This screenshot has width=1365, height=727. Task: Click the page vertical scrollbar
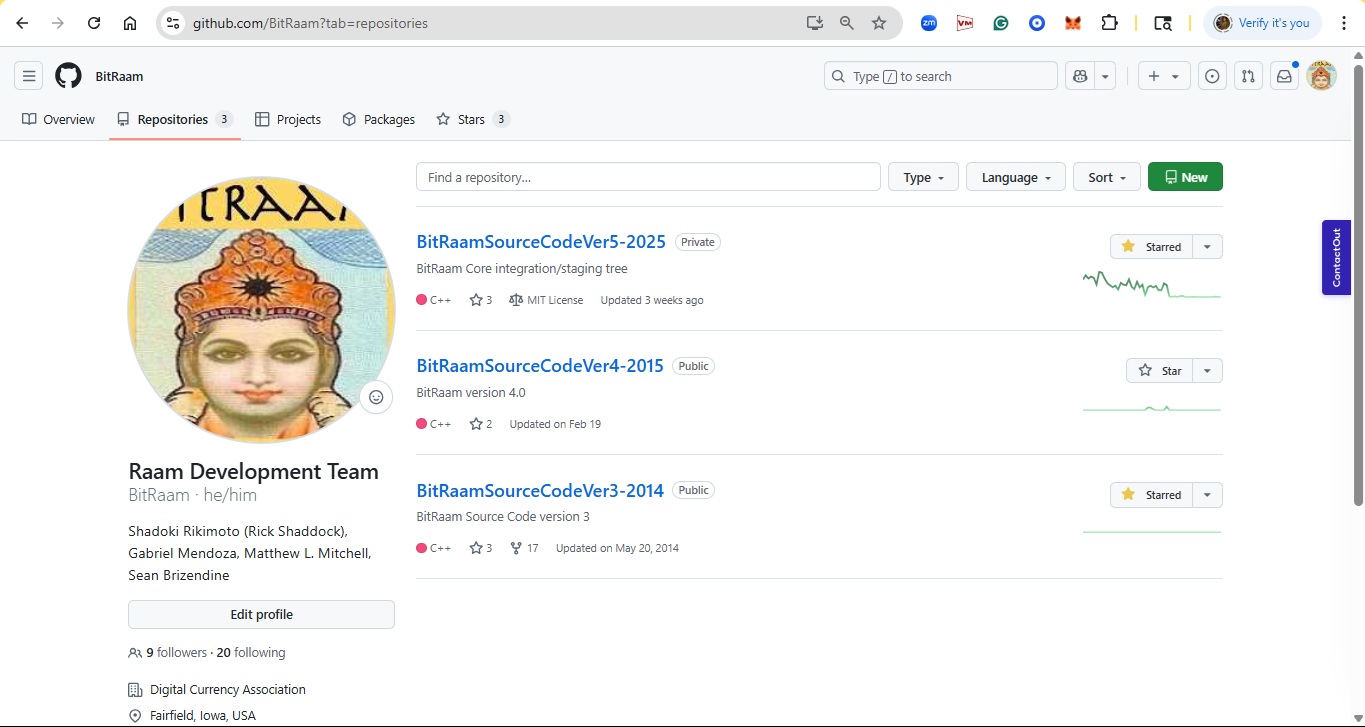coord(1358,285)
